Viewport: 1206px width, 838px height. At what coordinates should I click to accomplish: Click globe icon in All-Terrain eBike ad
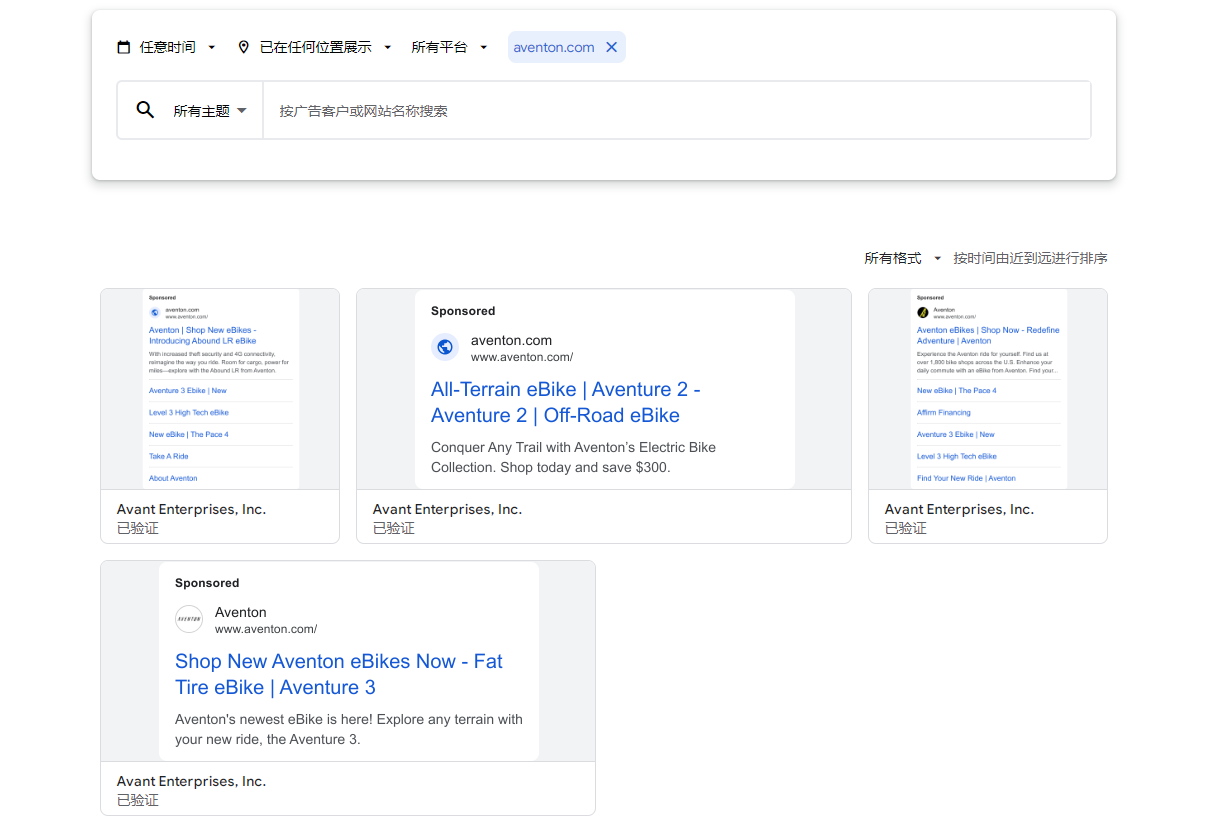(x=445, y=347)
